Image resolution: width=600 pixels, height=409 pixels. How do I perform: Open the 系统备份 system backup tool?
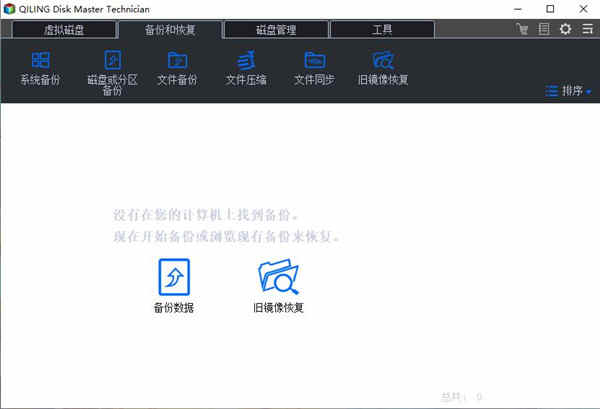[x=40, y=68]
